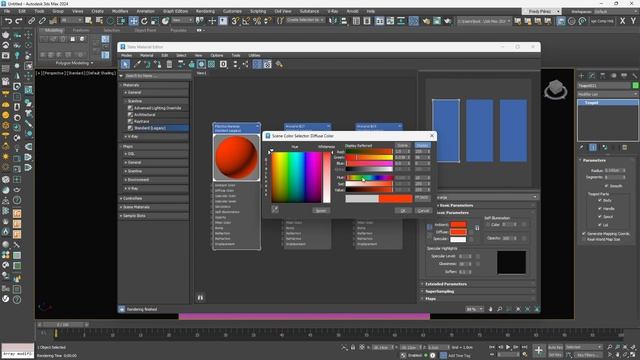Image resolution: width=640 pixels, height=360 pixels.
Task: Uncheck the Body teapot part
Action: click(600, 200)
